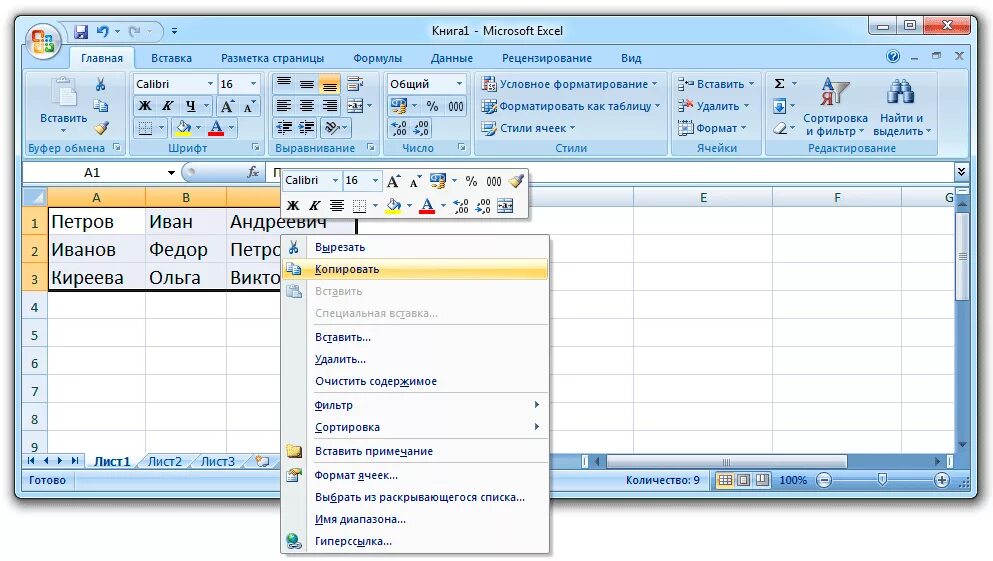Click the zoom slider handle
This screenshot has width=993, height=561.
tap(882, 480)
